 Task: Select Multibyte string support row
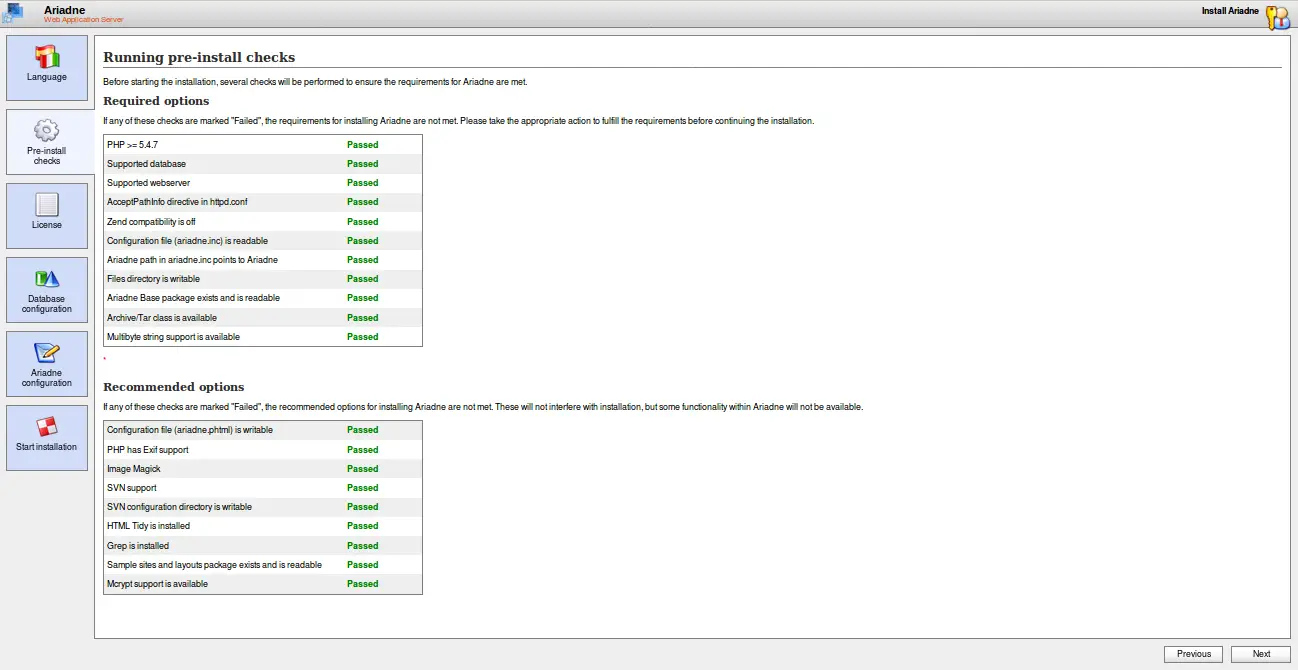263,337
